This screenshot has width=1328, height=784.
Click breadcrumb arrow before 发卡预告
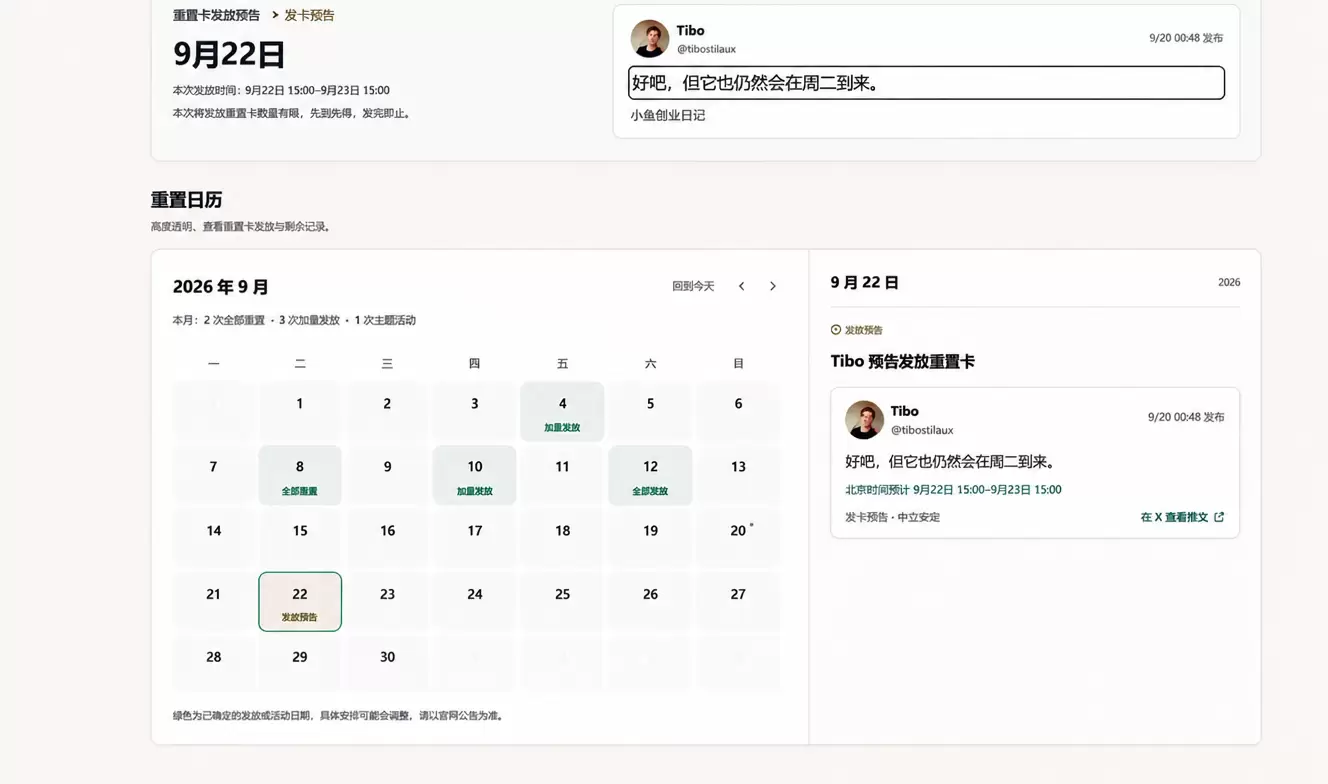[275, 15]
